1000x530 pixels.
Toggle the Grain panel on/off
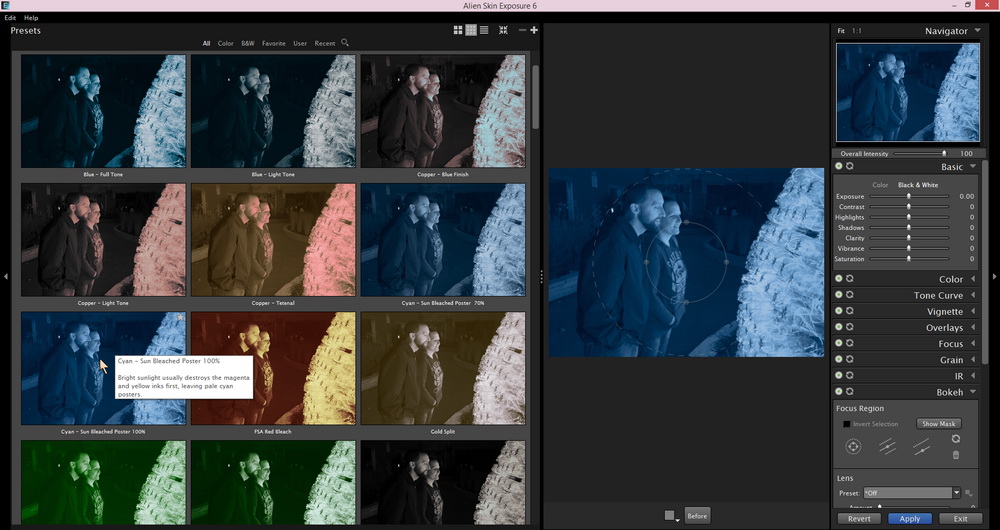coord(839,359)
